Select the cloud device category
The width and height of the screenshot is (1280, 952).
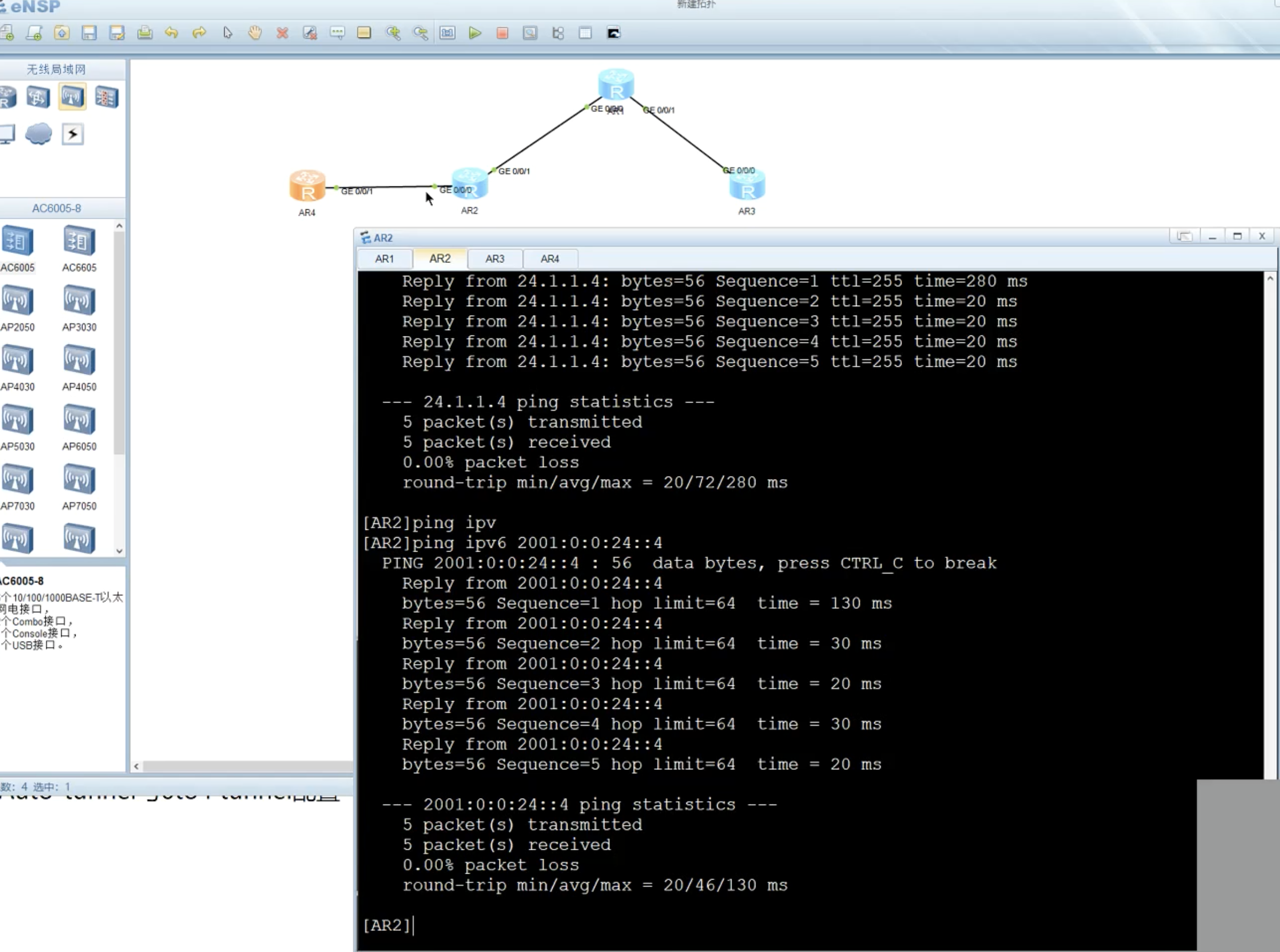39,134
